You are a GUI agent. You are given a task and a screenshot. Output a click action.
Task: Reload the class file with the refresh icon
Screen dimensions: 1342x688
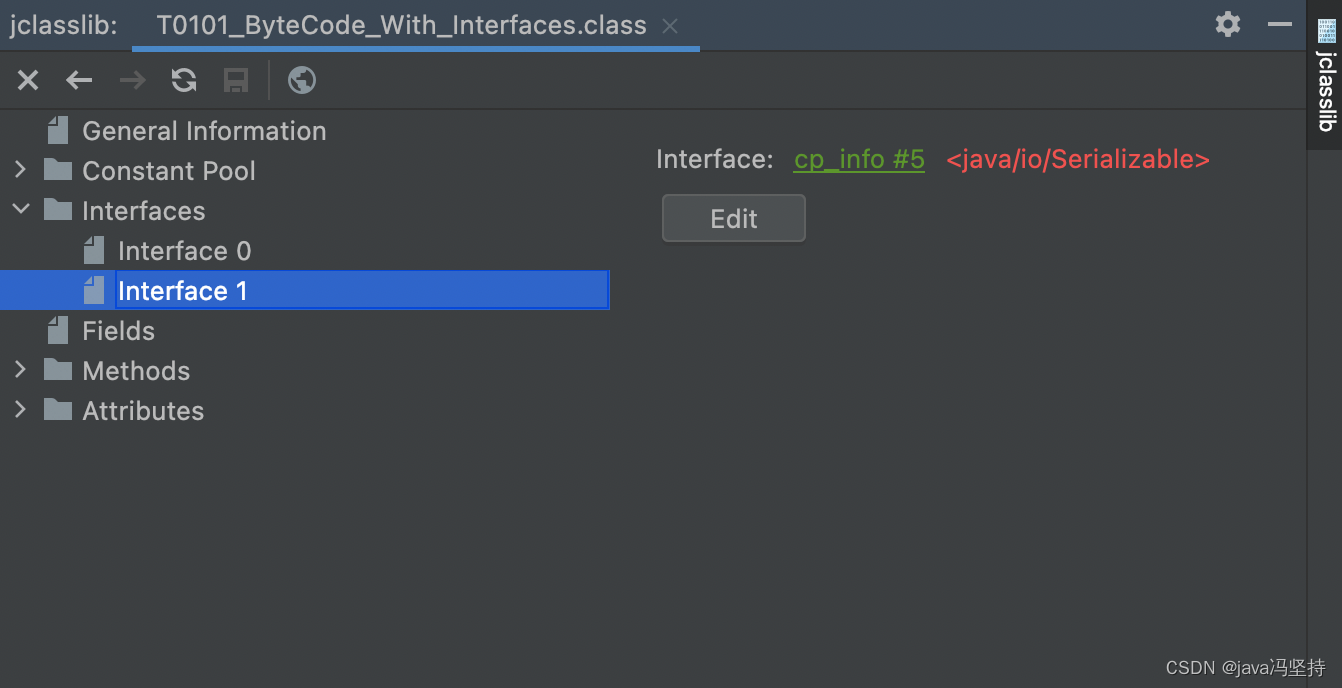(184, 80)
